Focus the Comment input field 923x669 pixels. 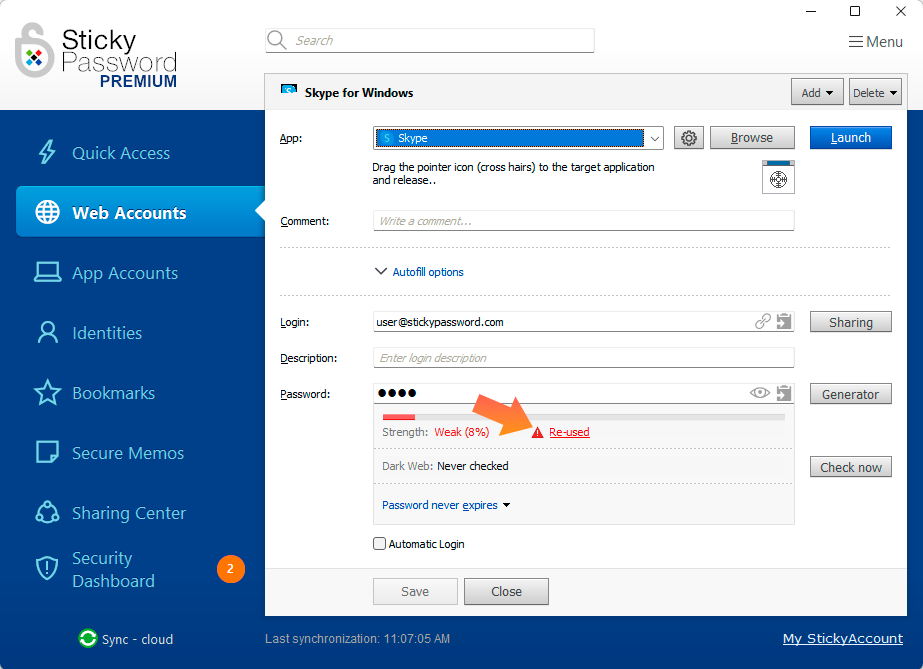pos(583,221)
